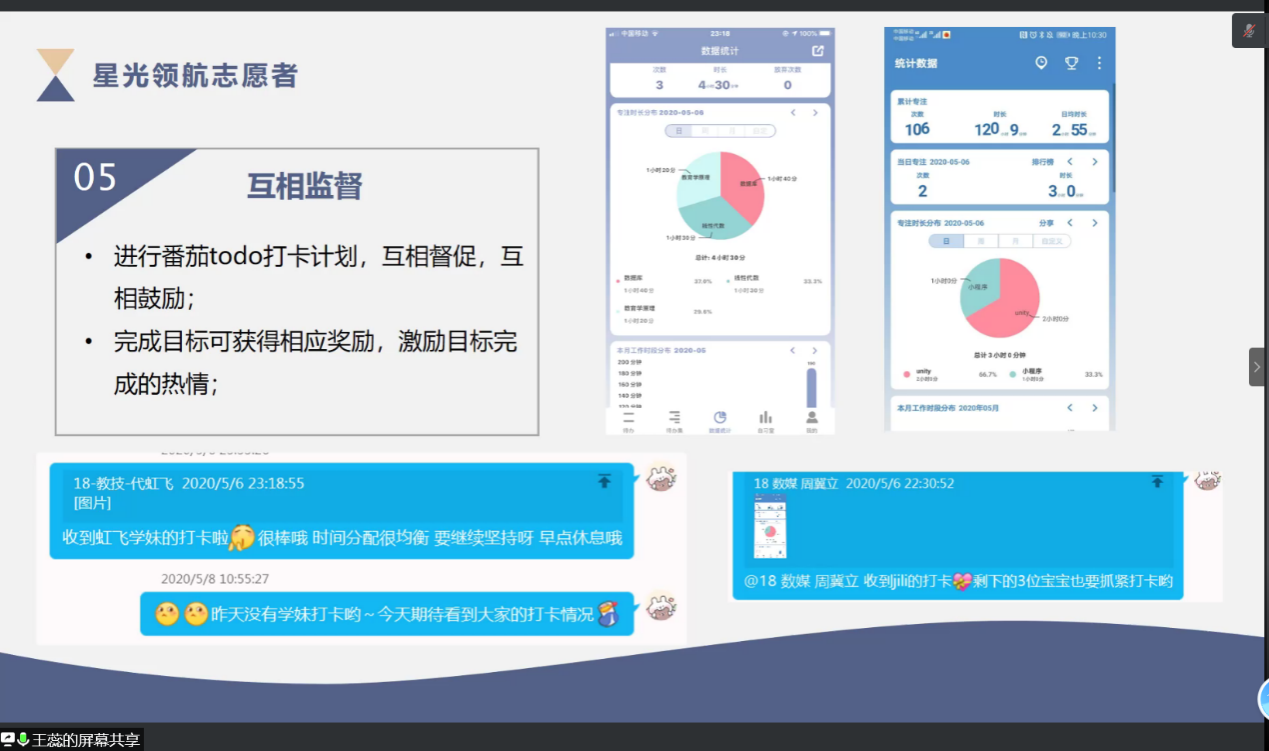The image size is (1269, 751).
Task: Go to previous date in left 专注时长分布 card
Action: click(x=791, y=113)
